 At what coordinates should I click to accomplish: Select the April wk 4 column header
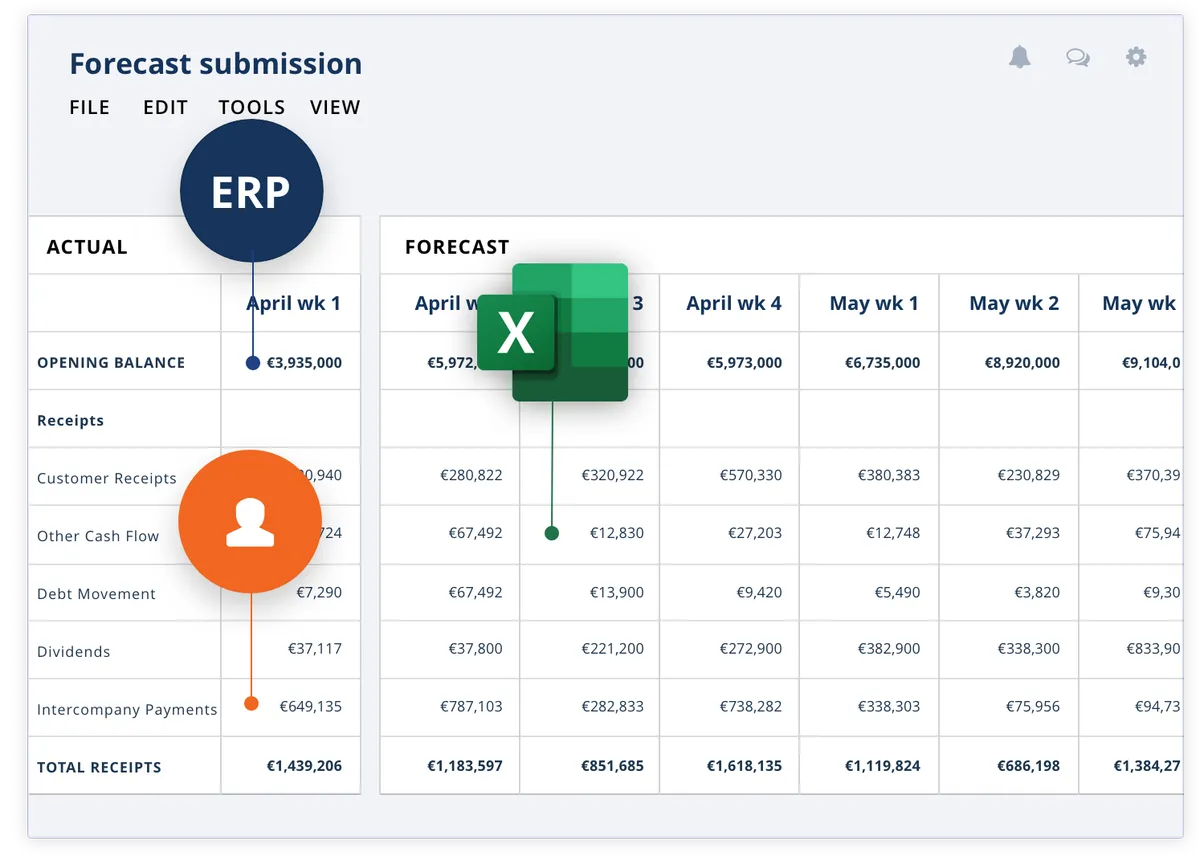[734, 303]
